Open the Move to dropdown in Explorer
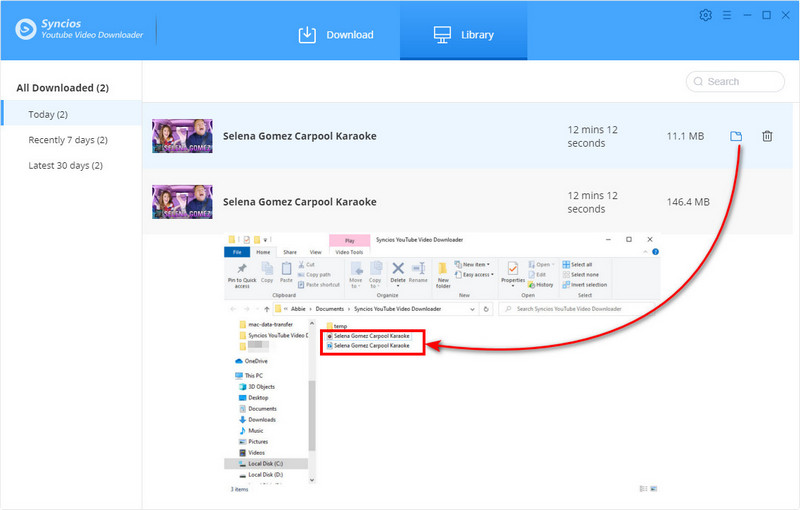Image resolution: width=800 pixels, height=510 pixels. point(356,275)
